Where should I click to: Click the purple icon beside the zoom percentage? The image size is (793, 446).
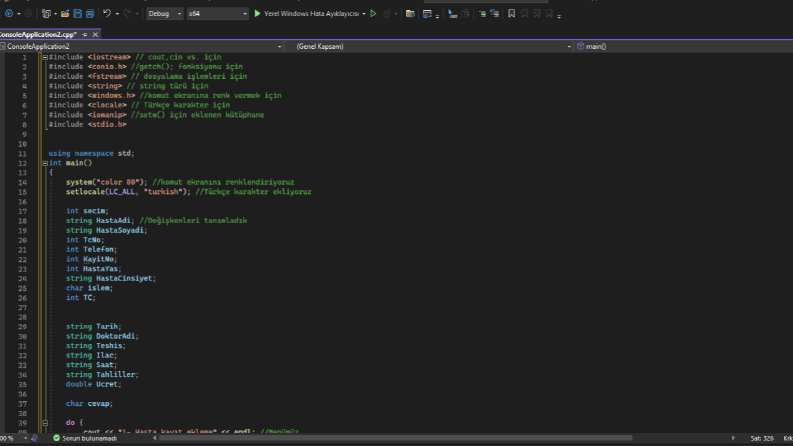click(34, 438)
